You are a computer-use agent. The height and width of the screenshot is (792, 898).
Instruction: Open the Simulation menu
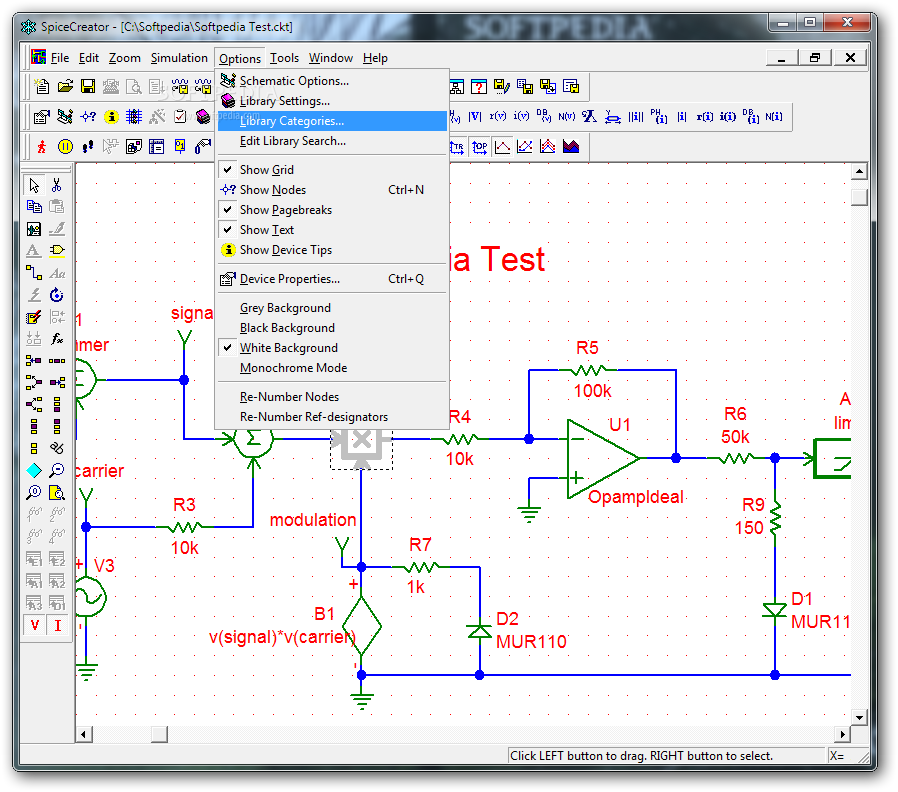pos(179,58)
